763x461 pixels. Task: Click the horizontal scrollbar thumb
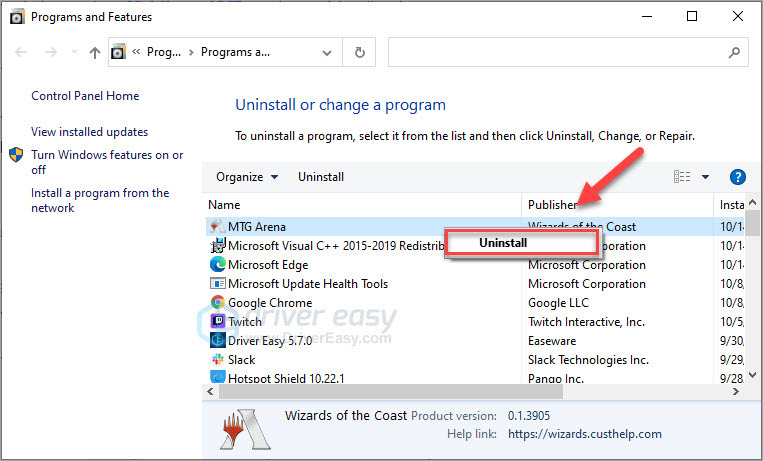click(390, 391)
